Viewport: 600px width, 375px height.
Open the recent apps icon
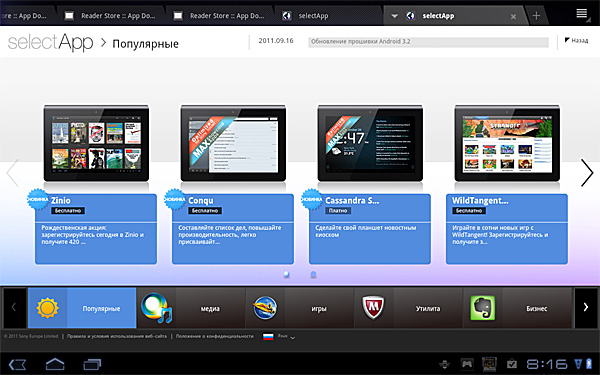(92, 364)
